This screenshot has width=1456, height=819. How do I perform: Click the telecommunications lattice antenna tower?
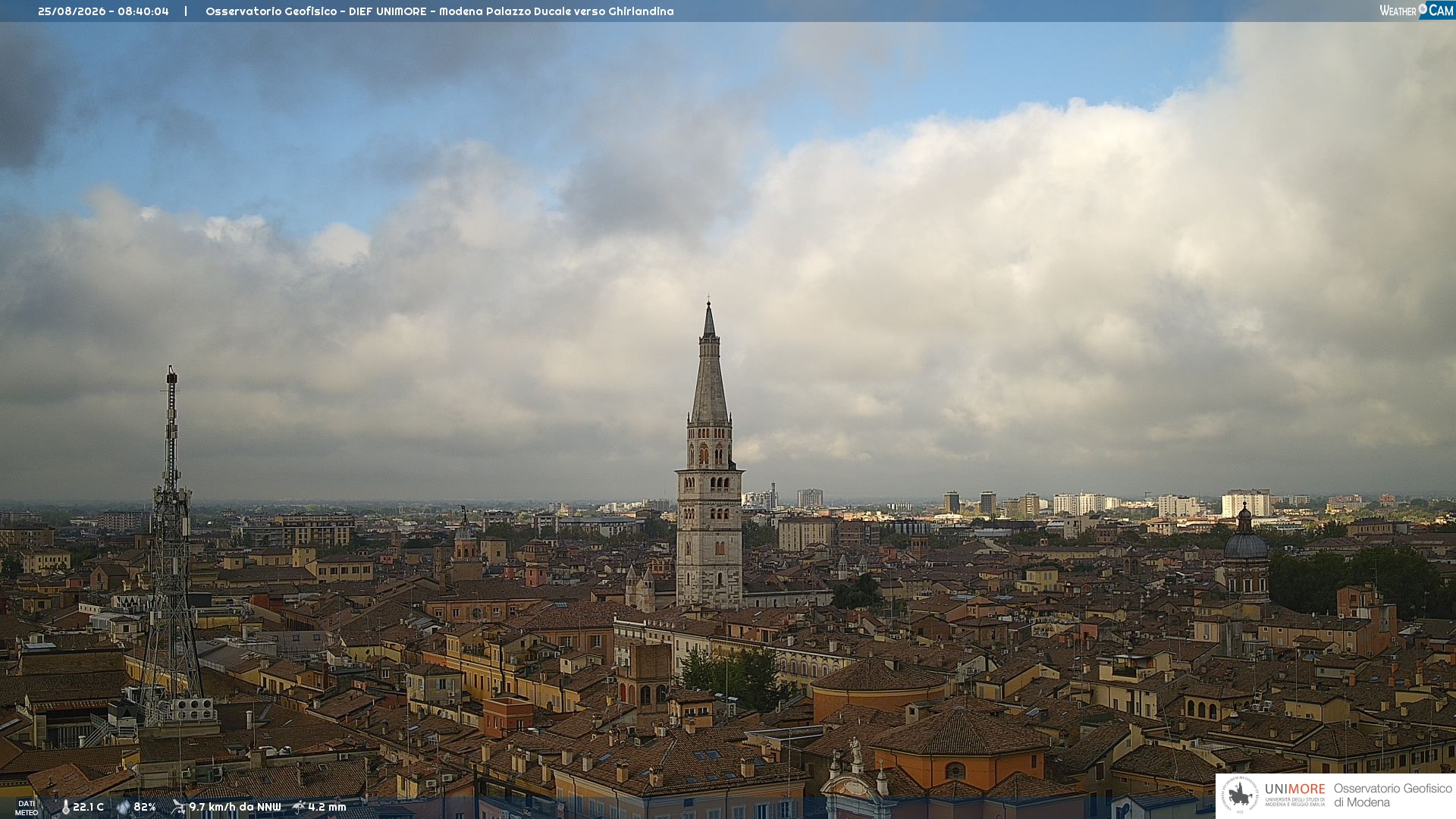click(x=171, y=546)
